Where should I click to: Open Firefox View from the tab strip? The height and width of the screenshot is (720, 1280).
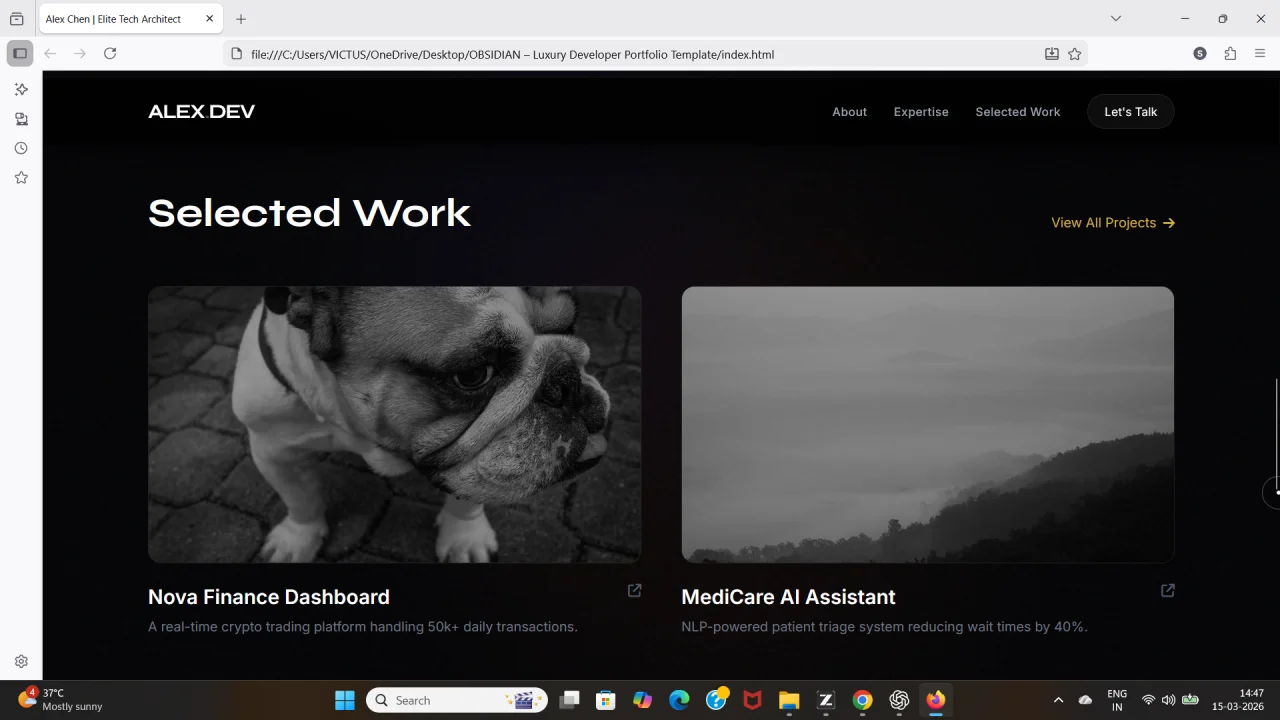click(x=17, y=19)
